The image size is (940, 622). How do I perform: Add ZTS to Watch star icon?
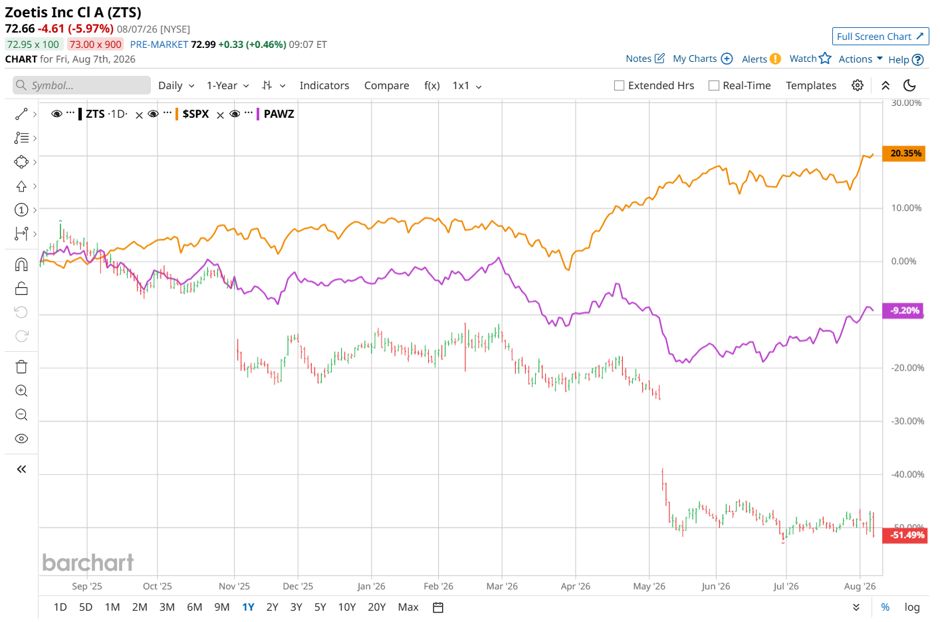825,58
